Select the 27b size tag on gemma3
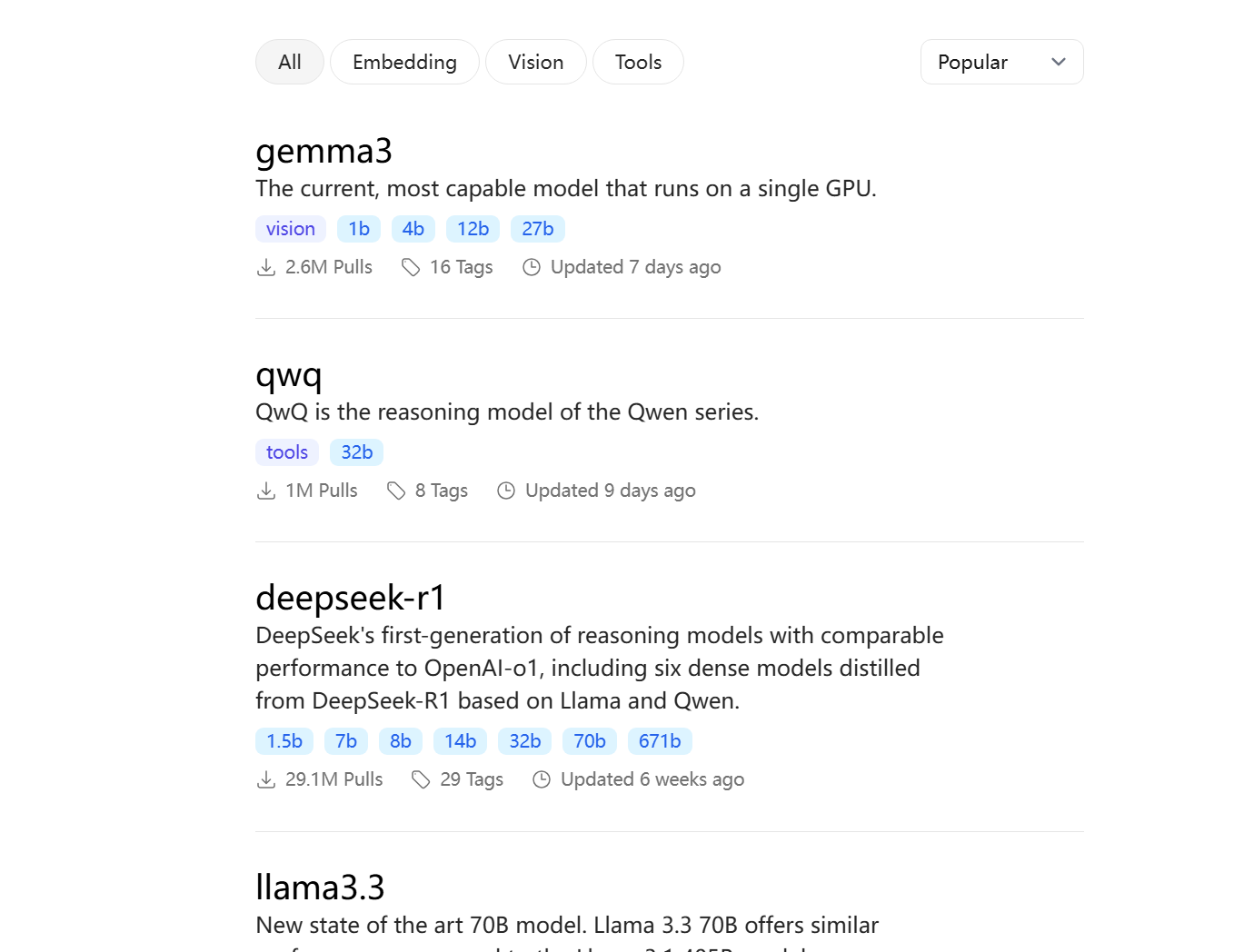The width and height of the screenshot is (1254, 952). (x=537, y=229)
